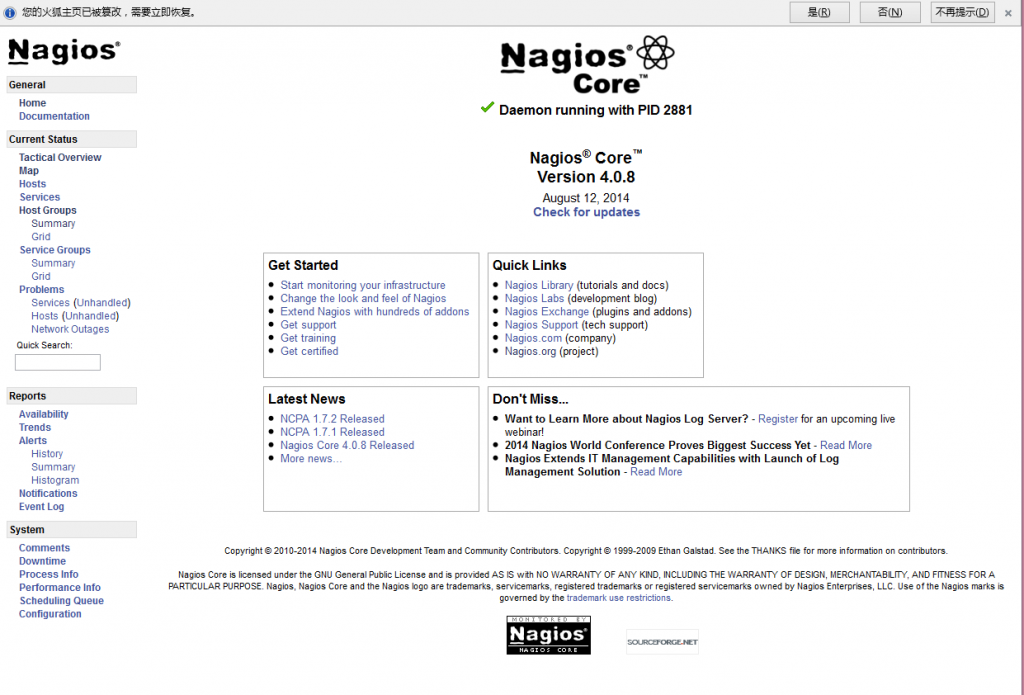The width and height of the screenshot is (1024, 695).
Task: Open Grid under Host Groups
Action: 41,236
